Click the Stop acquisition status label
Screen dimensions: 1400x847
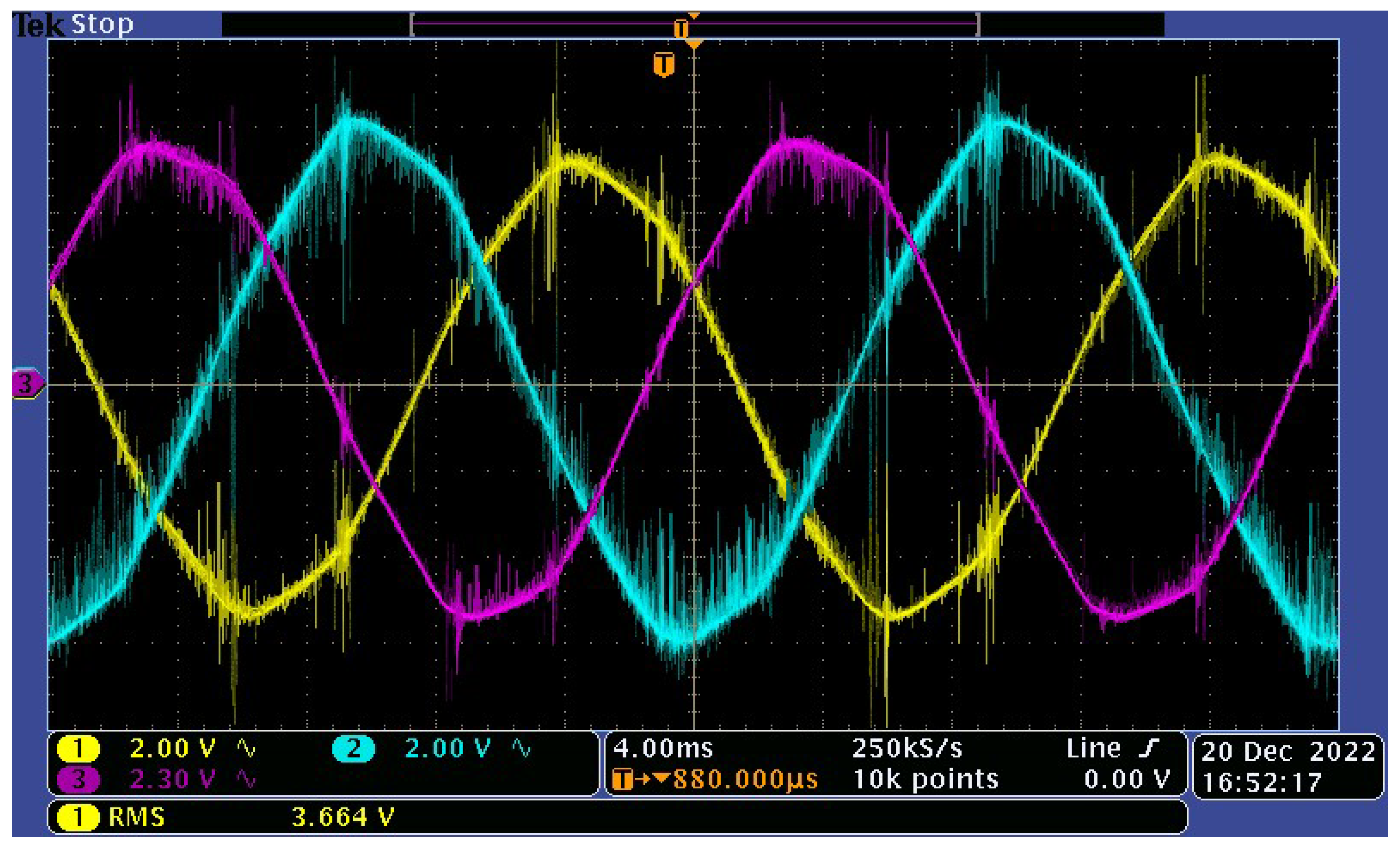click(x=102, y=24)
